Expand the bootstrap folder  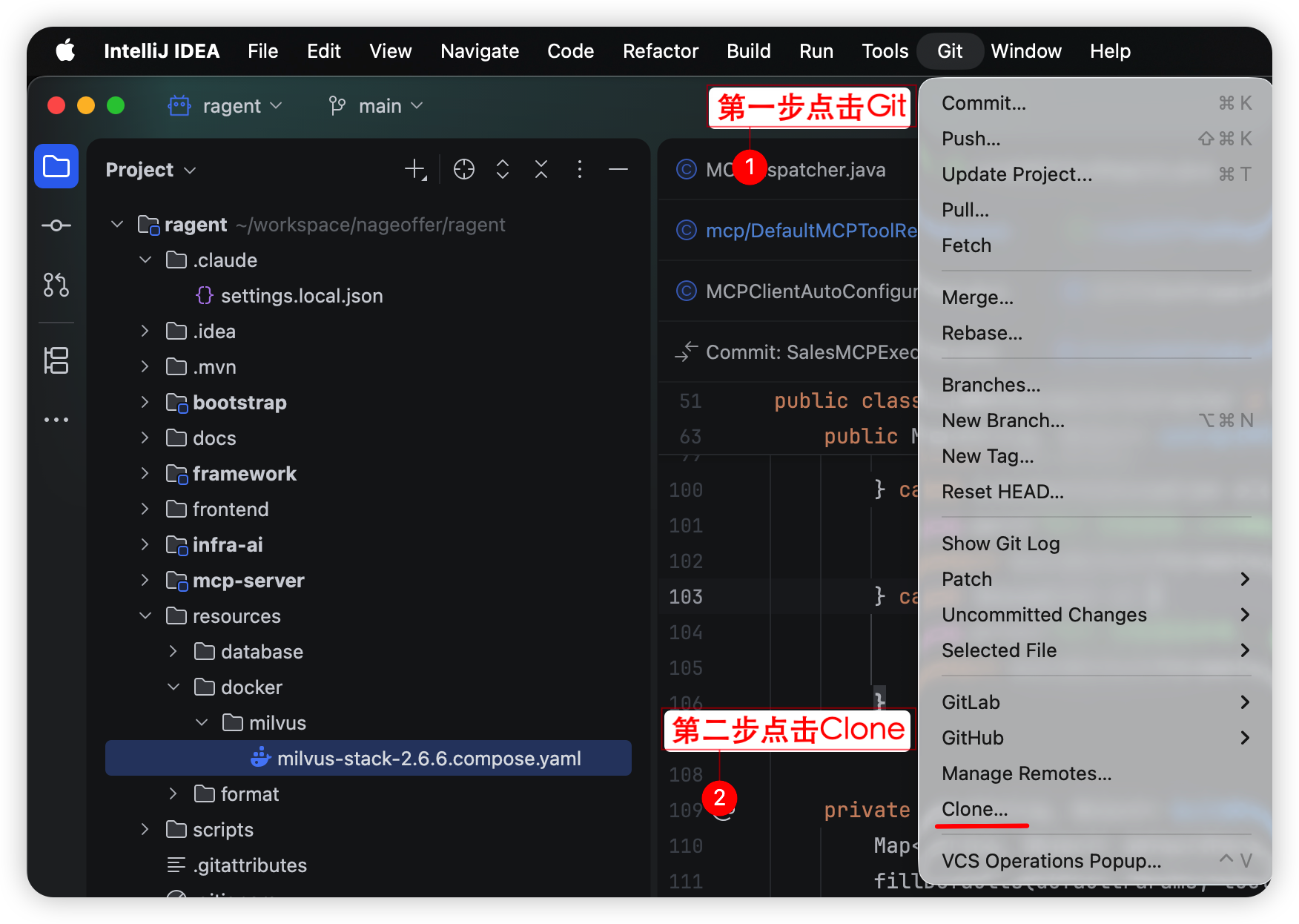point(145,403)
